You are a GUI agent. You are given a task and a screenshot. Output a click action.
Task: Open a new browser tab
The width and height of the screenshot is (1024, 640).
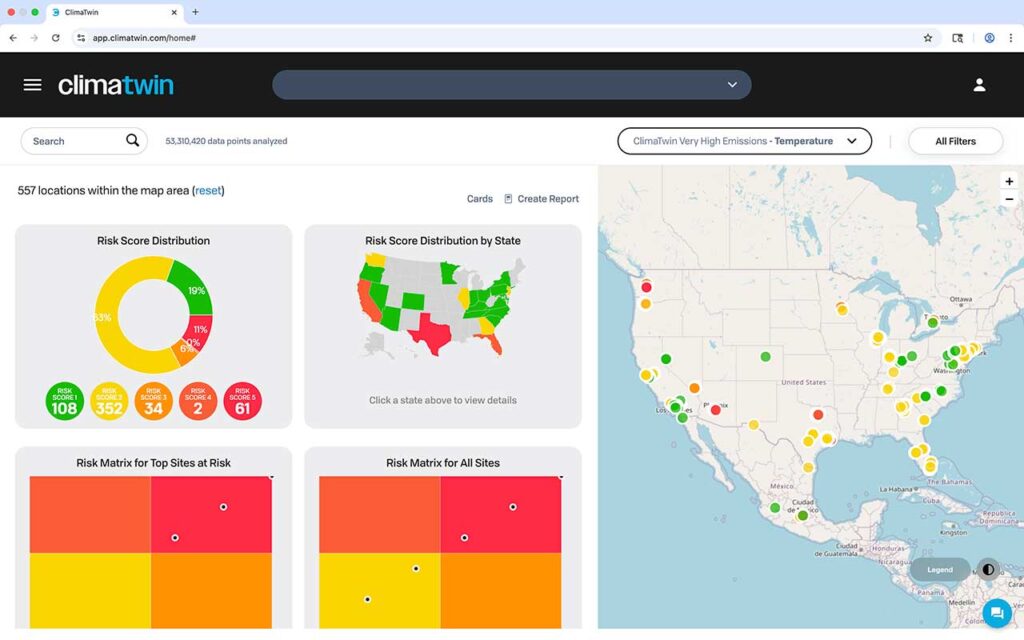pyautogui.click(x=194, y=14)
